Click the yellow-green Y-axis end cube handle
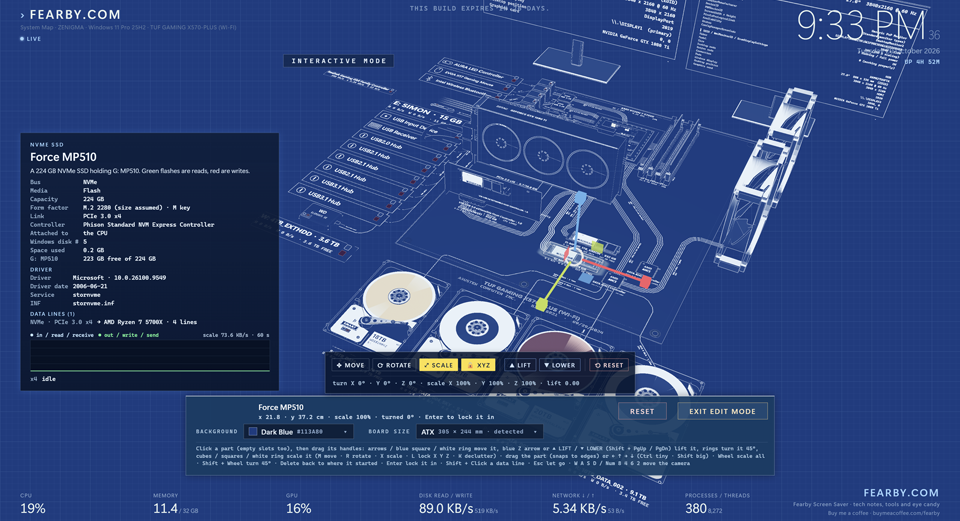The height and width of the screenshot is (521, 960). pos(541,302)
